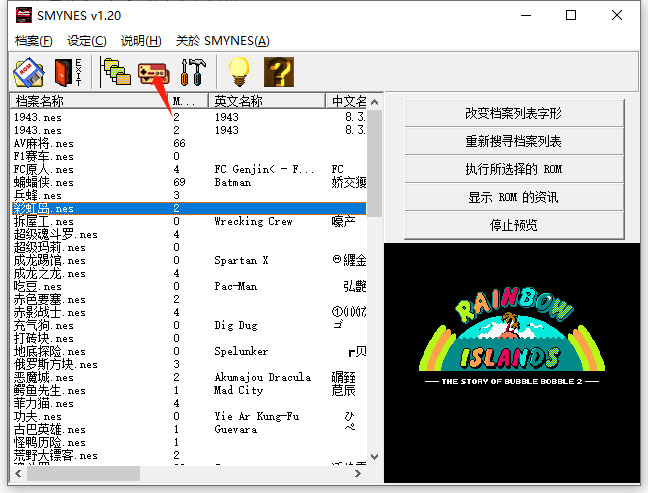Click the Wrecking Crew English name
Image resolution: width=648 pixels, height=493 pixels.
(253, 221)
